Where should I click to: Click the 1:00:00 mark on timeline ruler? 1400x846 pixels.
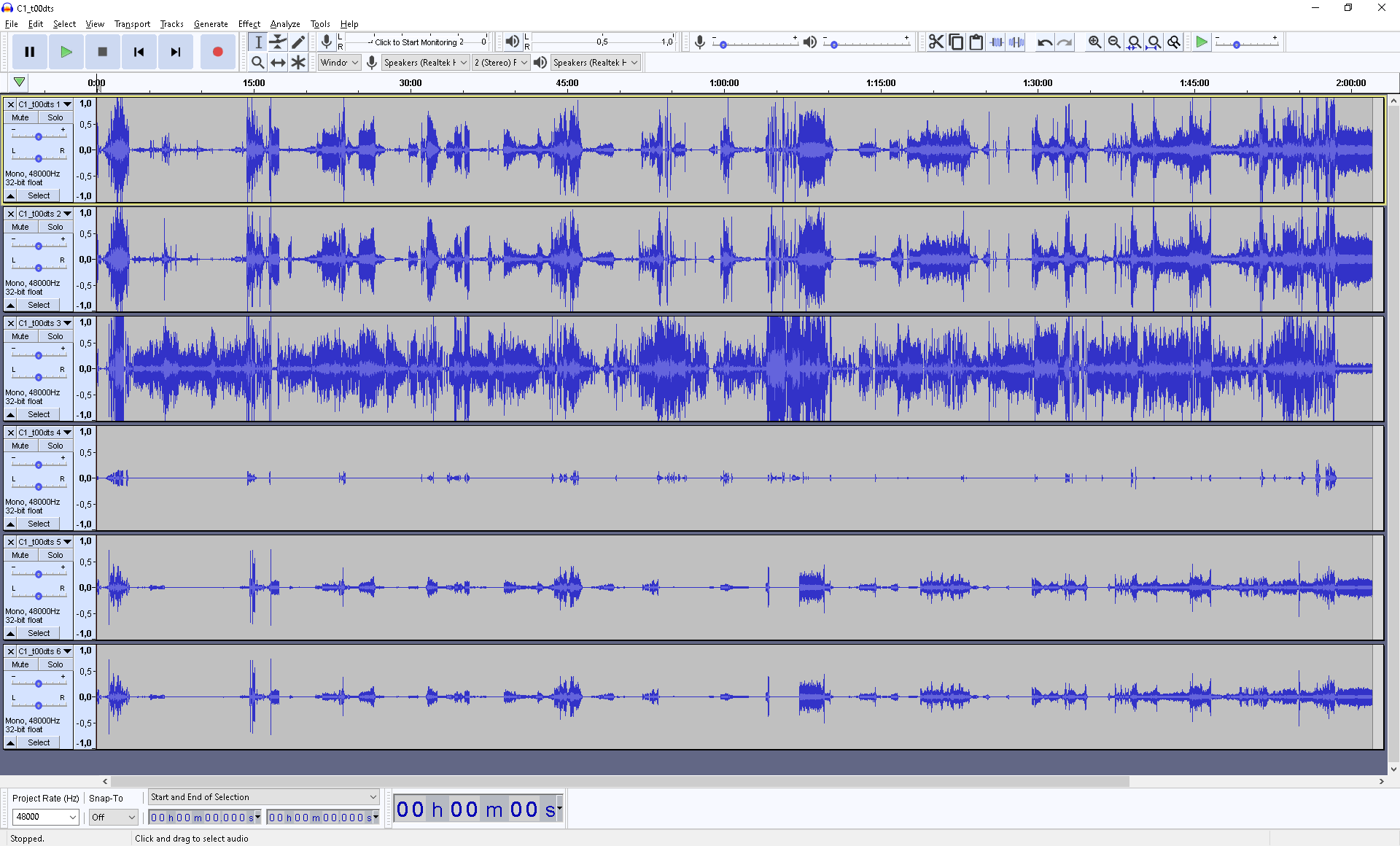[724, 83]
